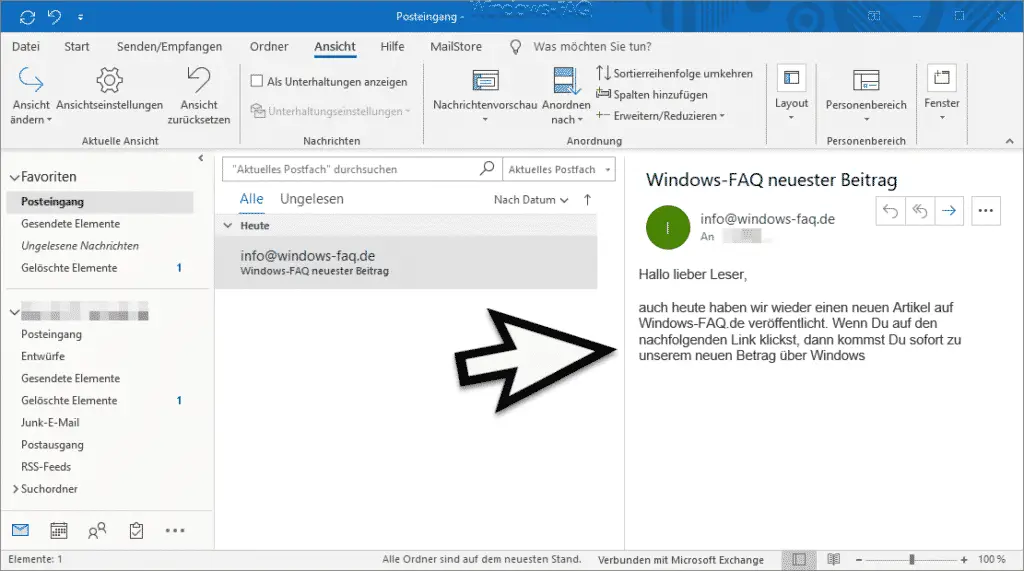Select the Alle filter tab
This screenshot has width=1024, height=571.
[x=251, y=199]
